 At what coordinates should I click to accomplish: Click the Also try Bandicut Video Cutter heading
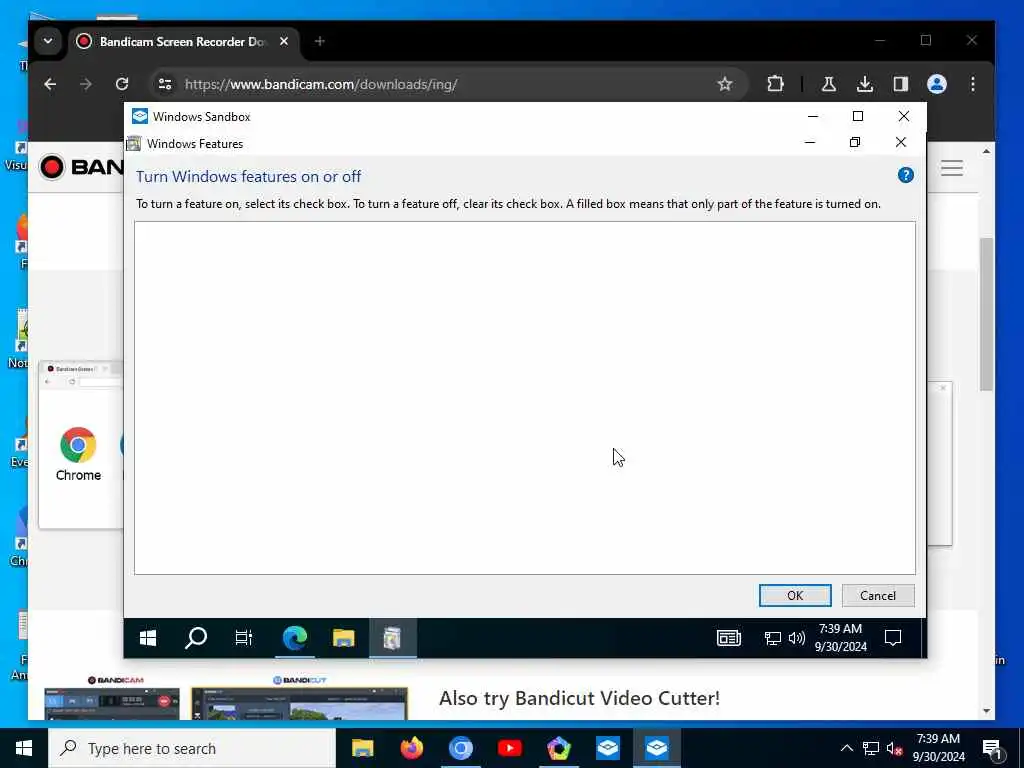click(x=579, y=698)
